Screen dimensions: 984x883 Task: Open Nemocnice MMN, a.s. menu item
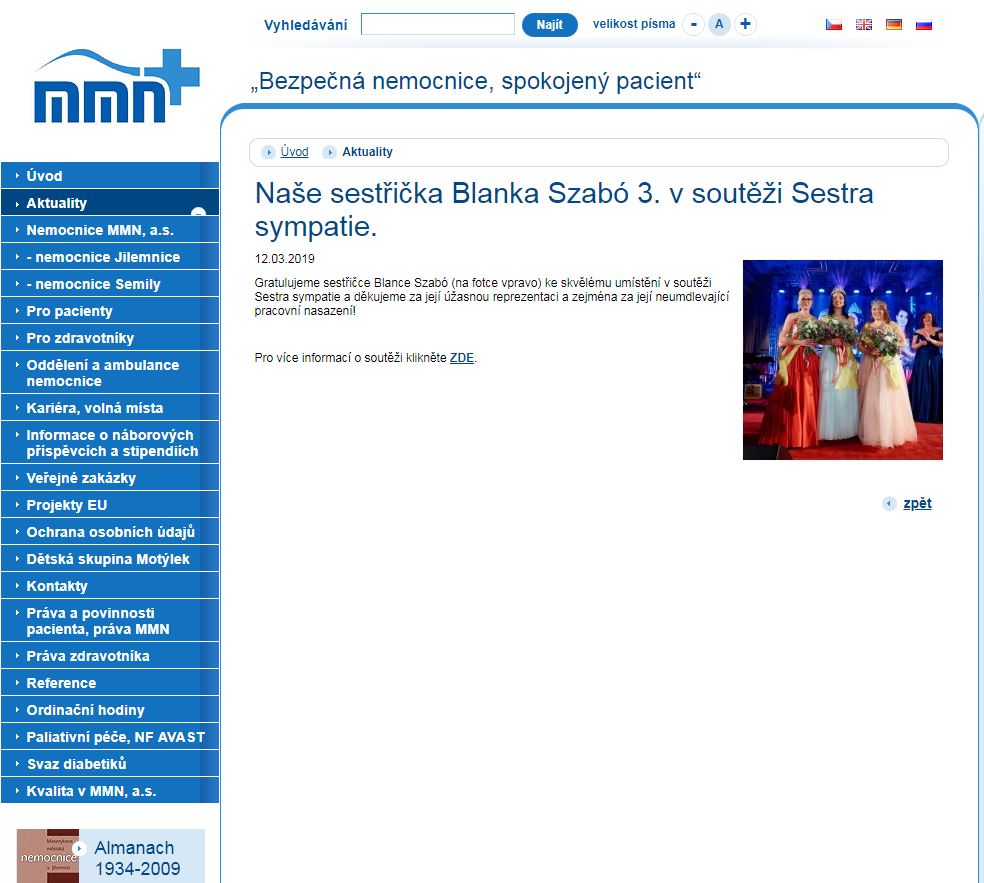click(x=100, y=230)
